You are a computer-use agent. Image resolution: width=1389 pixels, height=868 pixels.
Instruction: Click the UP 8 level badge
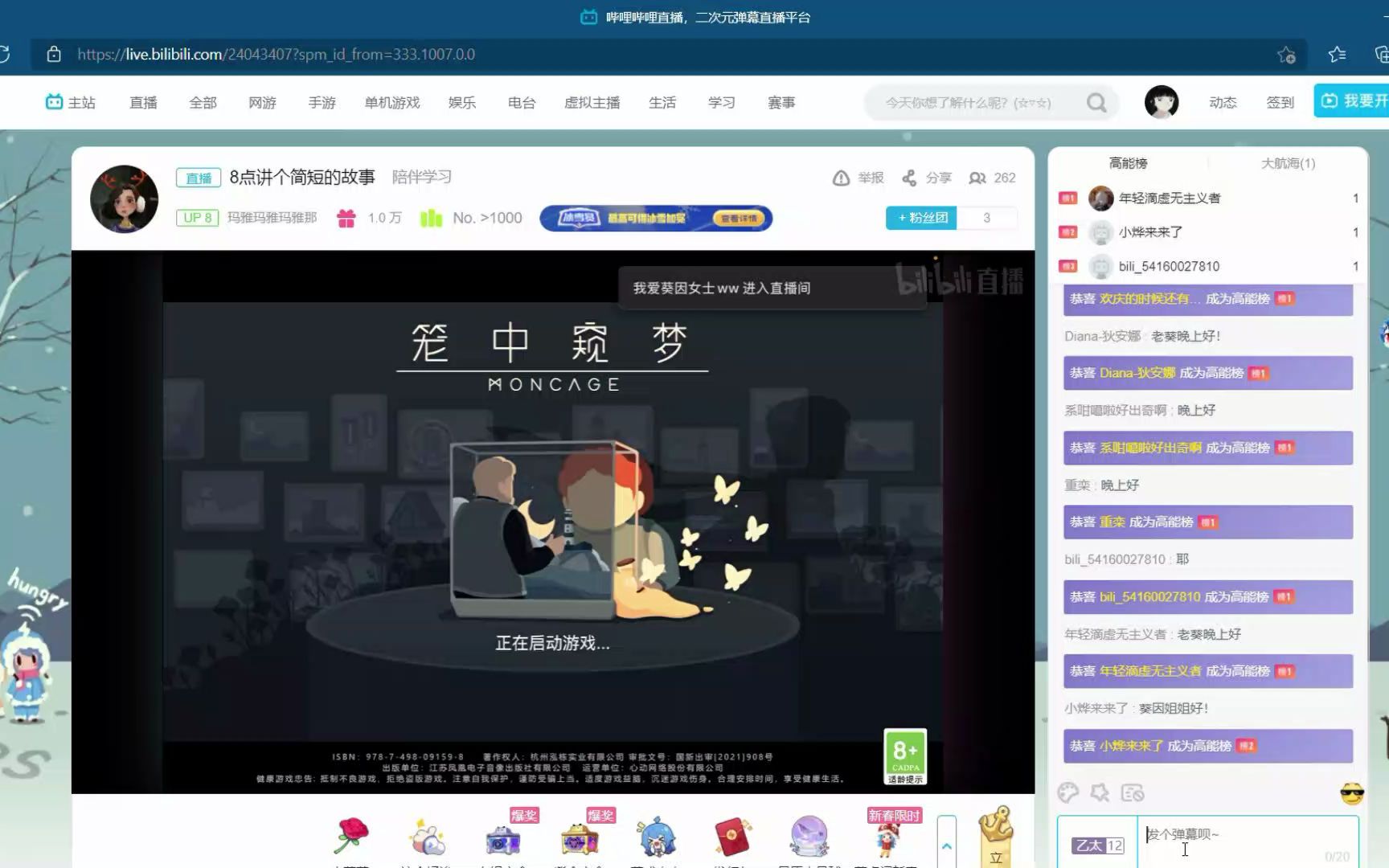coord(198,218)
